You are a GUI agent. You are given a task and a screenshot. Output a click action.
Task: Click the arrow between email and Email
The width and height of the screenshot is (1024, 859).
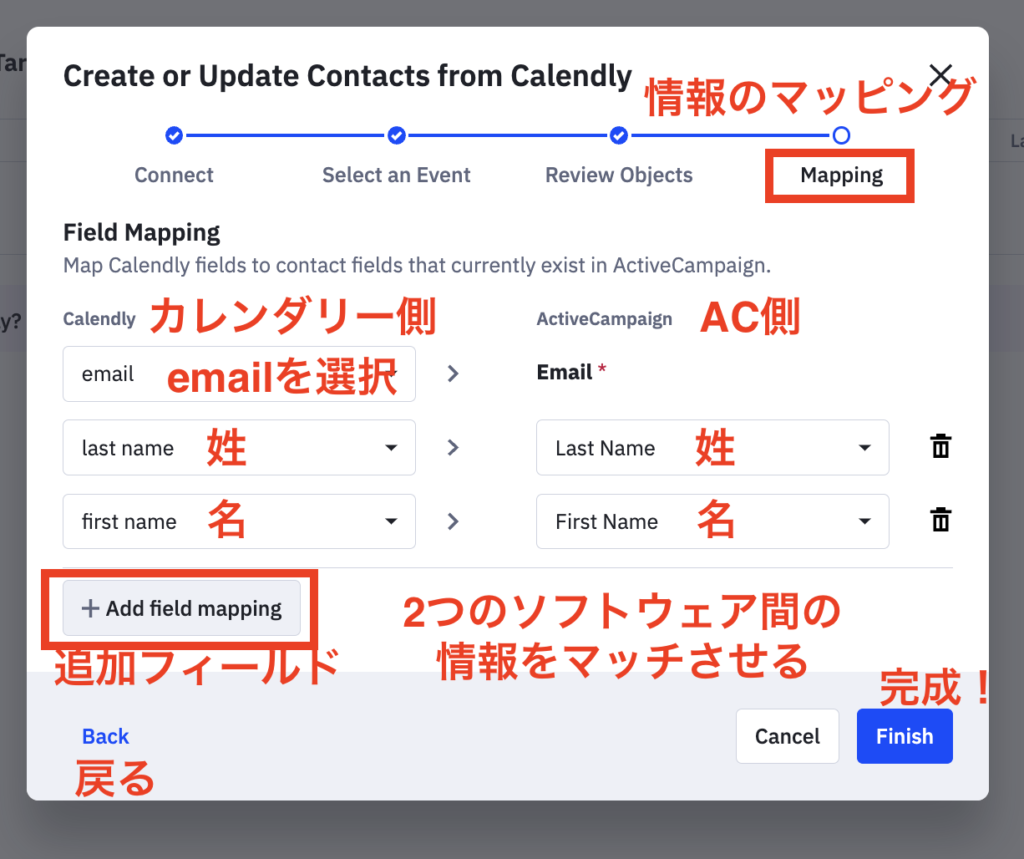tap(453, 374)
